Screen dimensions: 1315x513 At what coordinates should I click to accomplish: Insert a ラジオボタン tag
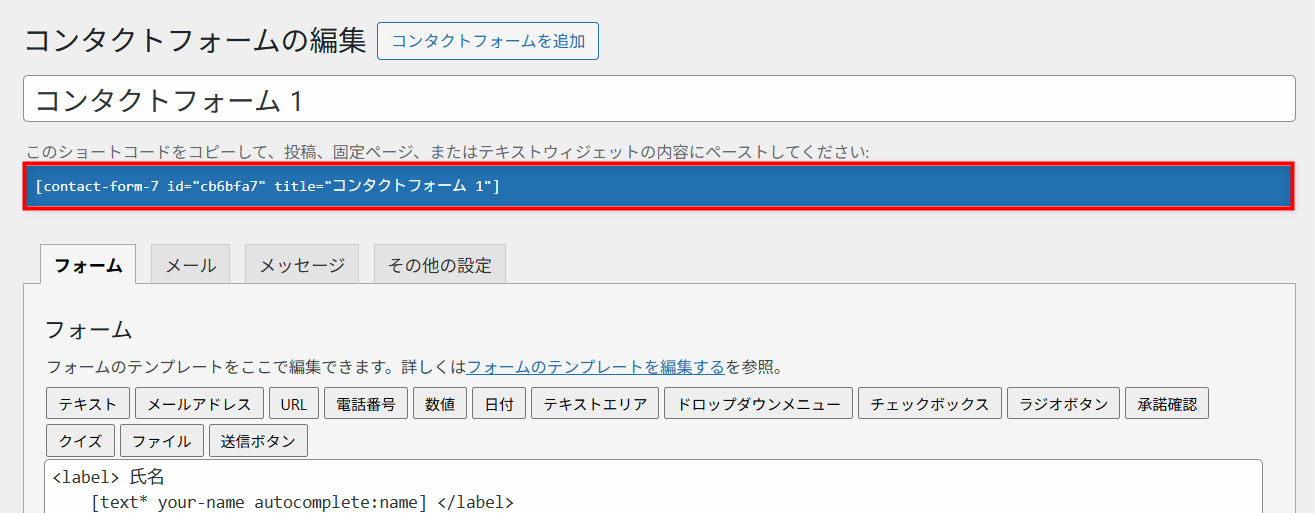1064,404
